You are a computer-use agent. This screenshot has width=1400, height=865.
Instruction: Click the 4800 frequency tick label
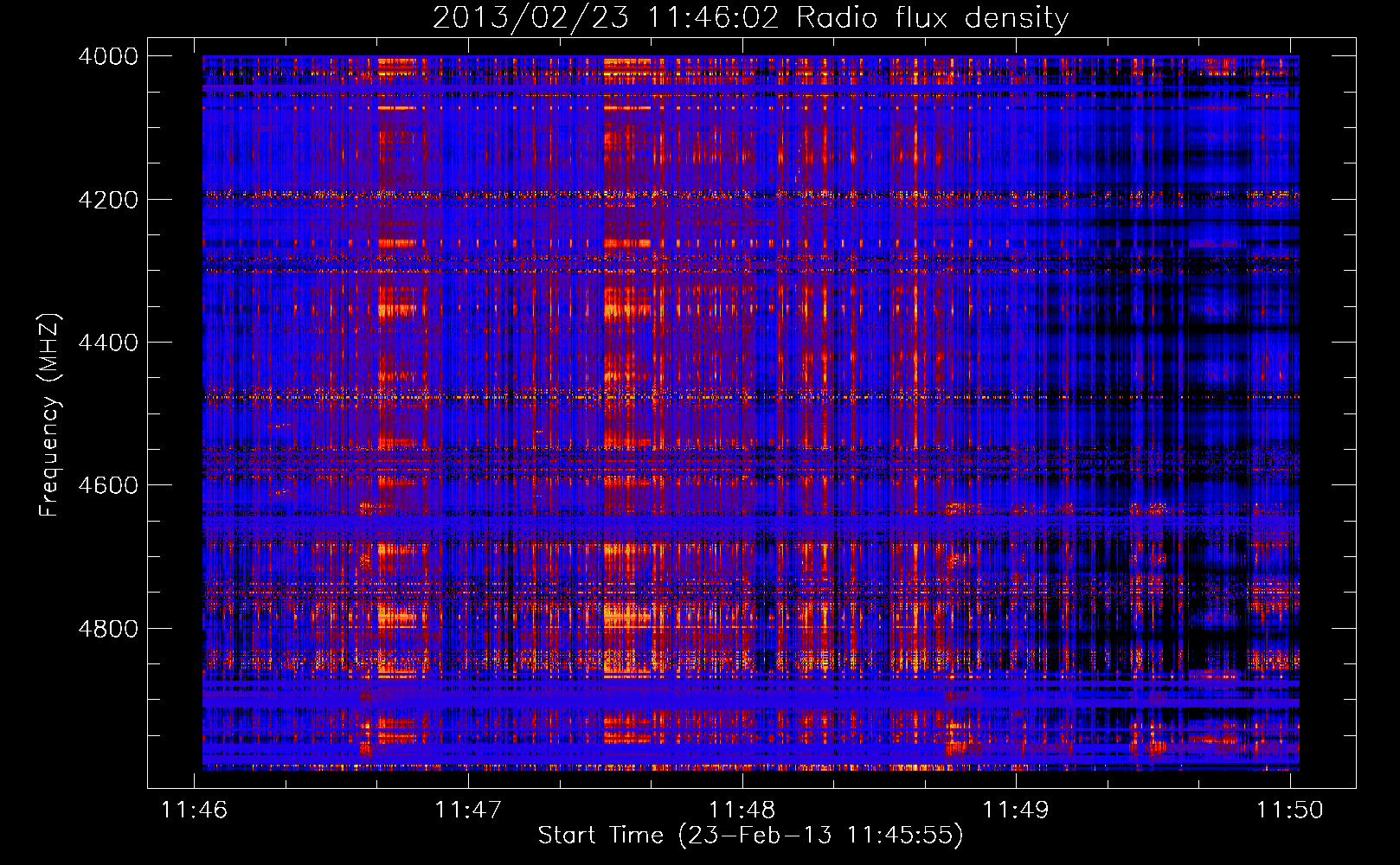[108, 628]
